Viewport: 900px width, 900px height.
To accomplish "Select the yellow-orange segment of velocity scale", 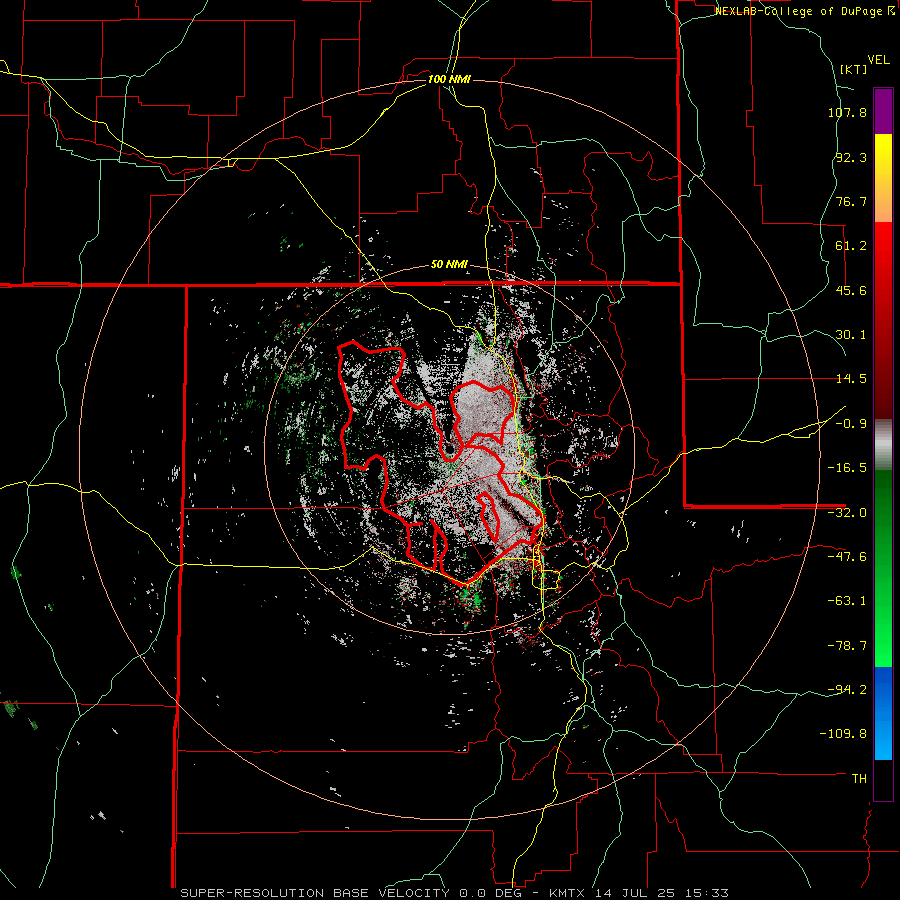I will pos(883,178).
